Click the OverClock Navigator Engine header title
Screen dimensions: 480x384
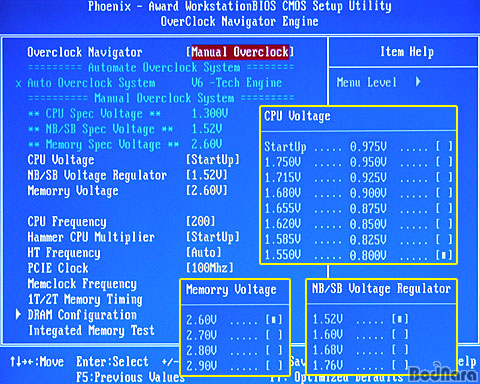coord(240,21)
